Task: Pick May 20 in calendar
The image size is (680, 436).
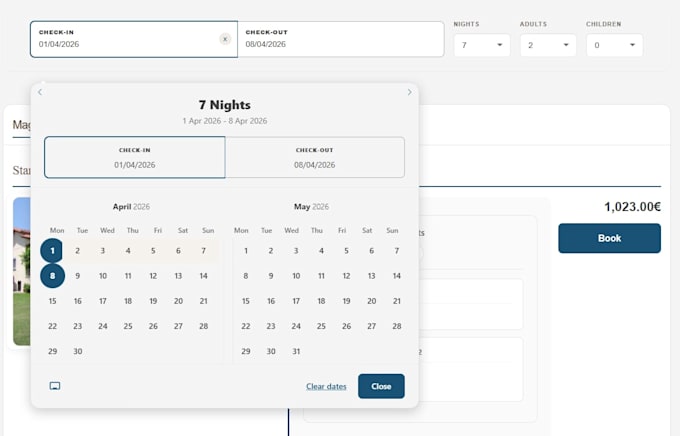Action: [x=372, y=301]
